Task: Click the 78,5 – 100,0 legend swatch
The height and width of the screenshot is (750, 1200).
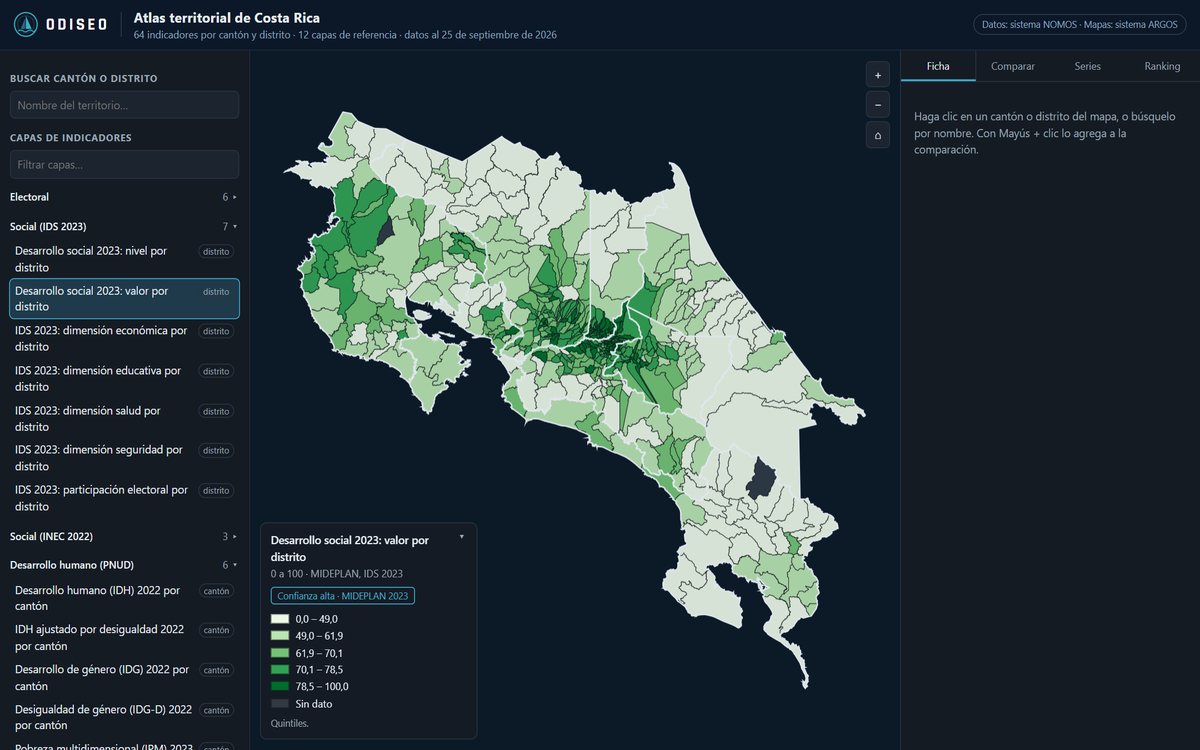Action: pyautogui.click(x=279, y=687)
